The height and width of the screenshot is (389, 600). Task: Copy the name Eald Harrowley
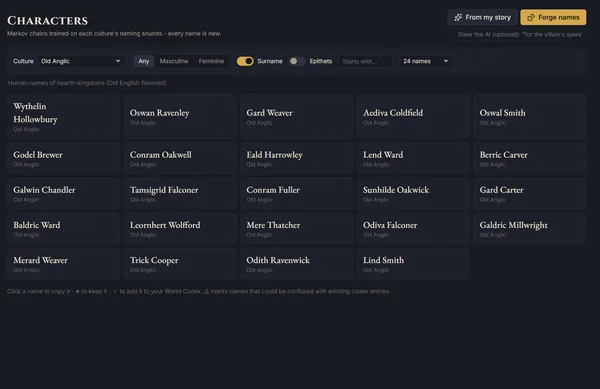pos(274,155)
